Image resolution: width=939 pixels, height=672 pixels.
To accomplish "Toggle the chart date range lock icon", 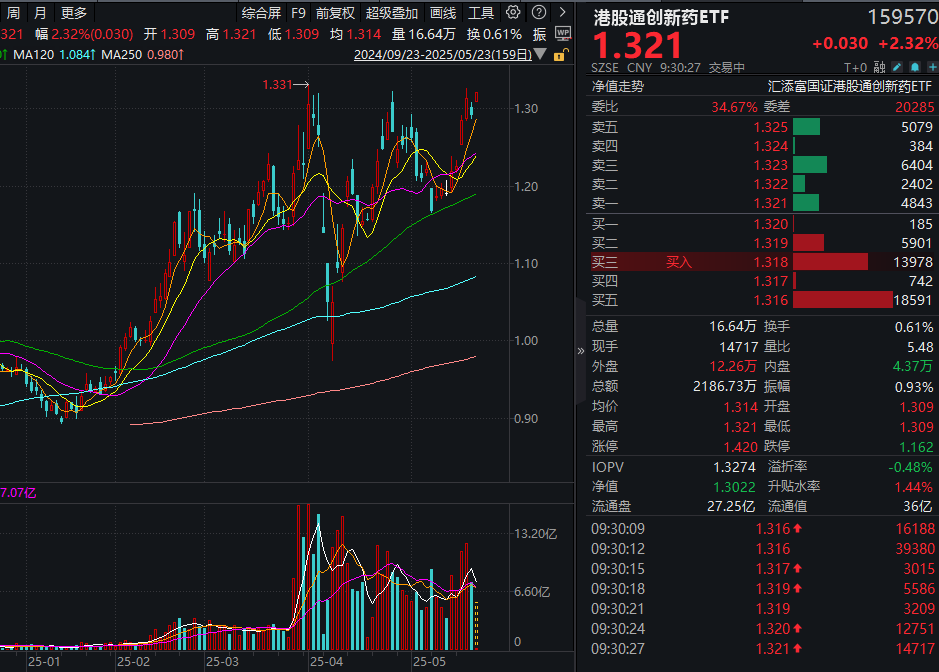I will [x=561, y=55].
